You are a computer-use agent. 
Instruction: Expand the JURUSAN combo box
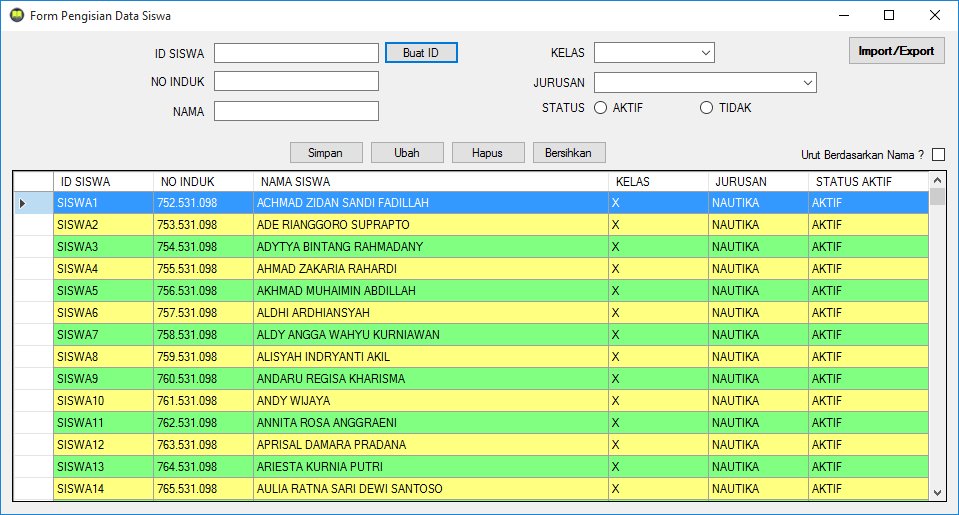point(806,82)
